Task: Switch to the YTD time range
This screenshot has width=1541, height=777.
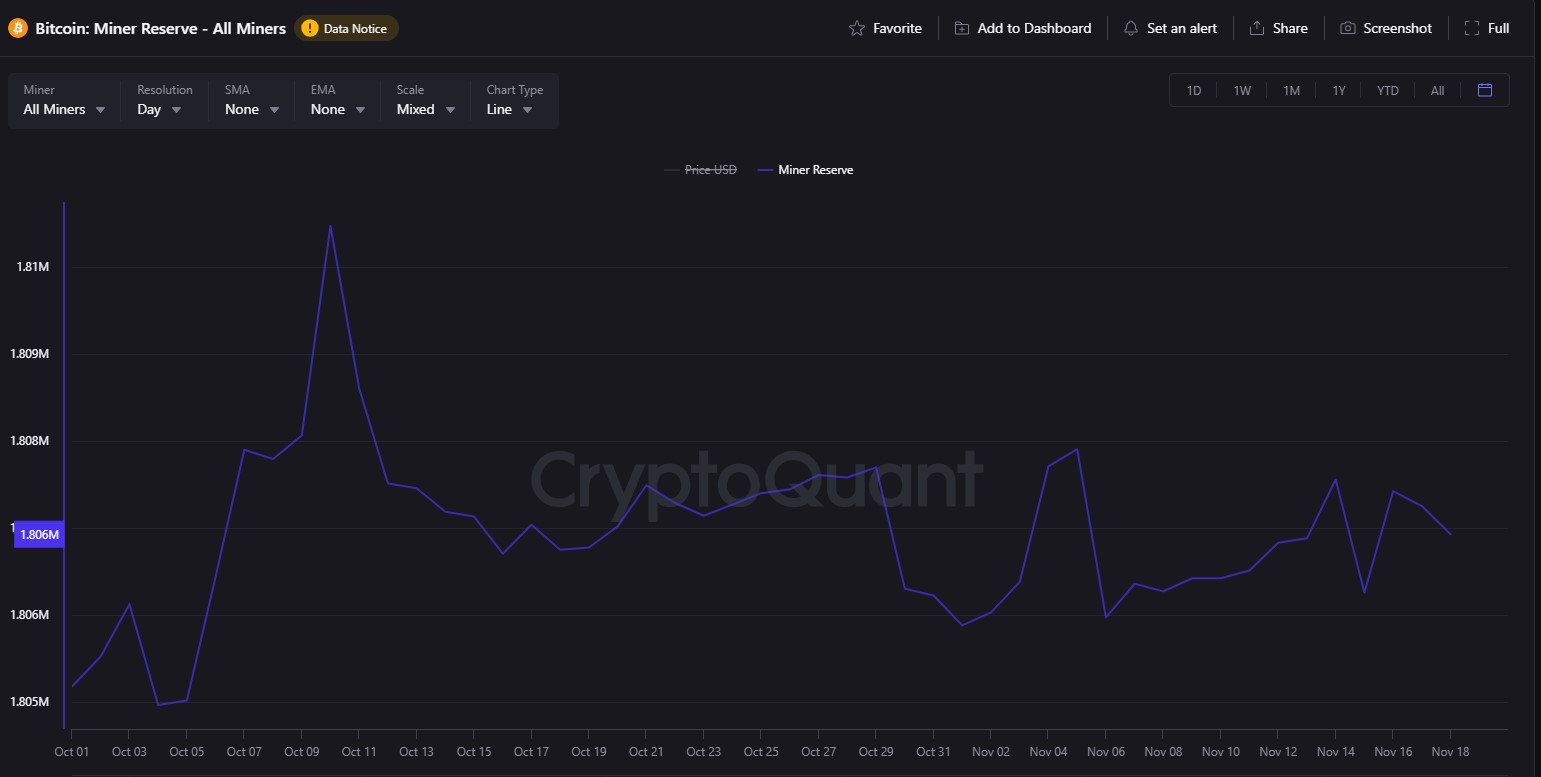Action: [x=1387, y=90]
